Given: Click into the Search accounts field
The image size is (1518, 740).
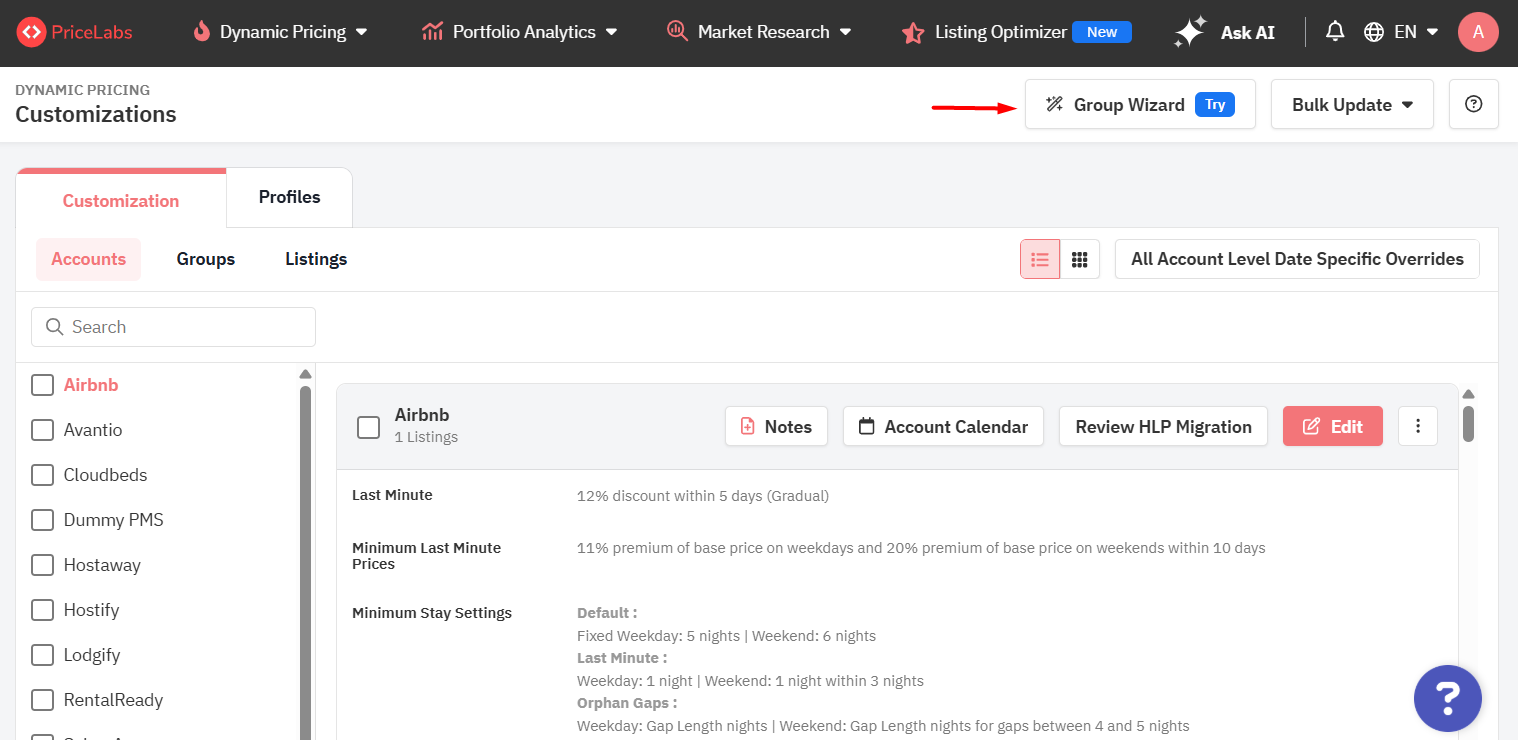Looking at the screenshot, I should [174, 327].
